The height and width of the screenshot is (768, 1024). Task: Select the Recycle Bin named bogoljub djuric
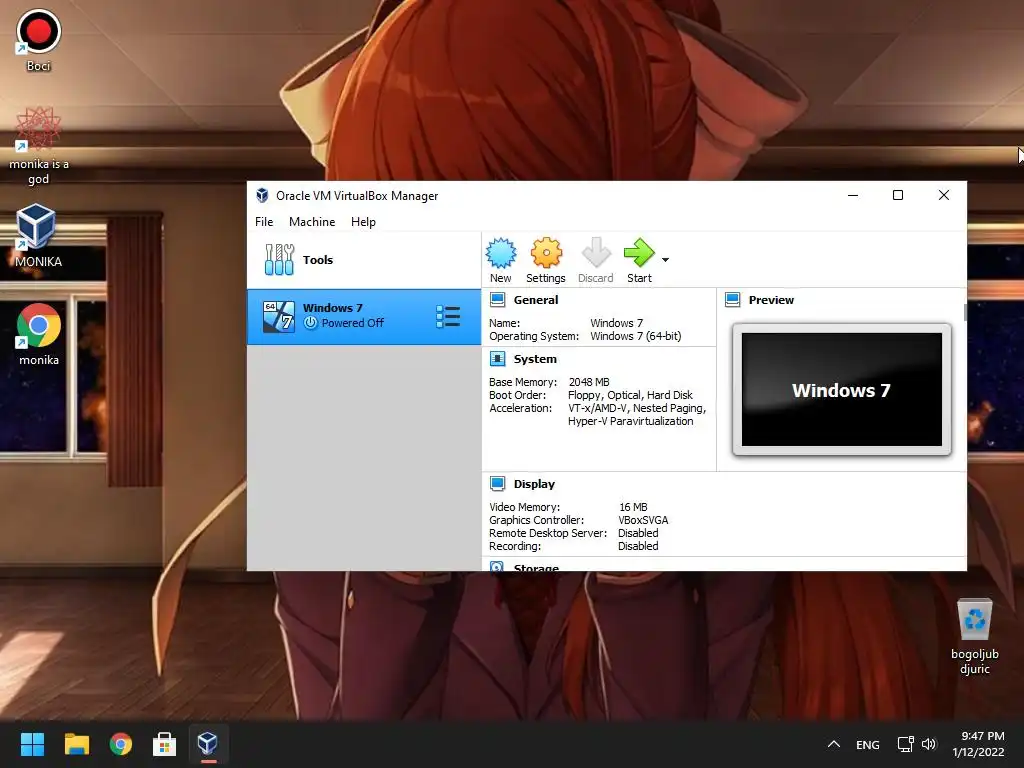point(974,636)
